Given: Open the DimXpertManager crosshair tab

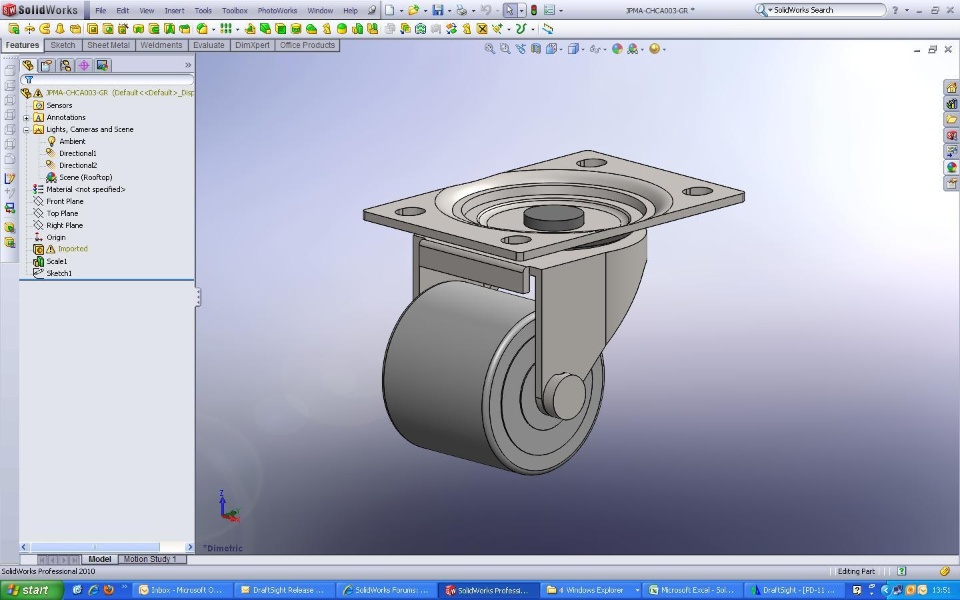Looking at the screenshot, I should tap(84, 66).
